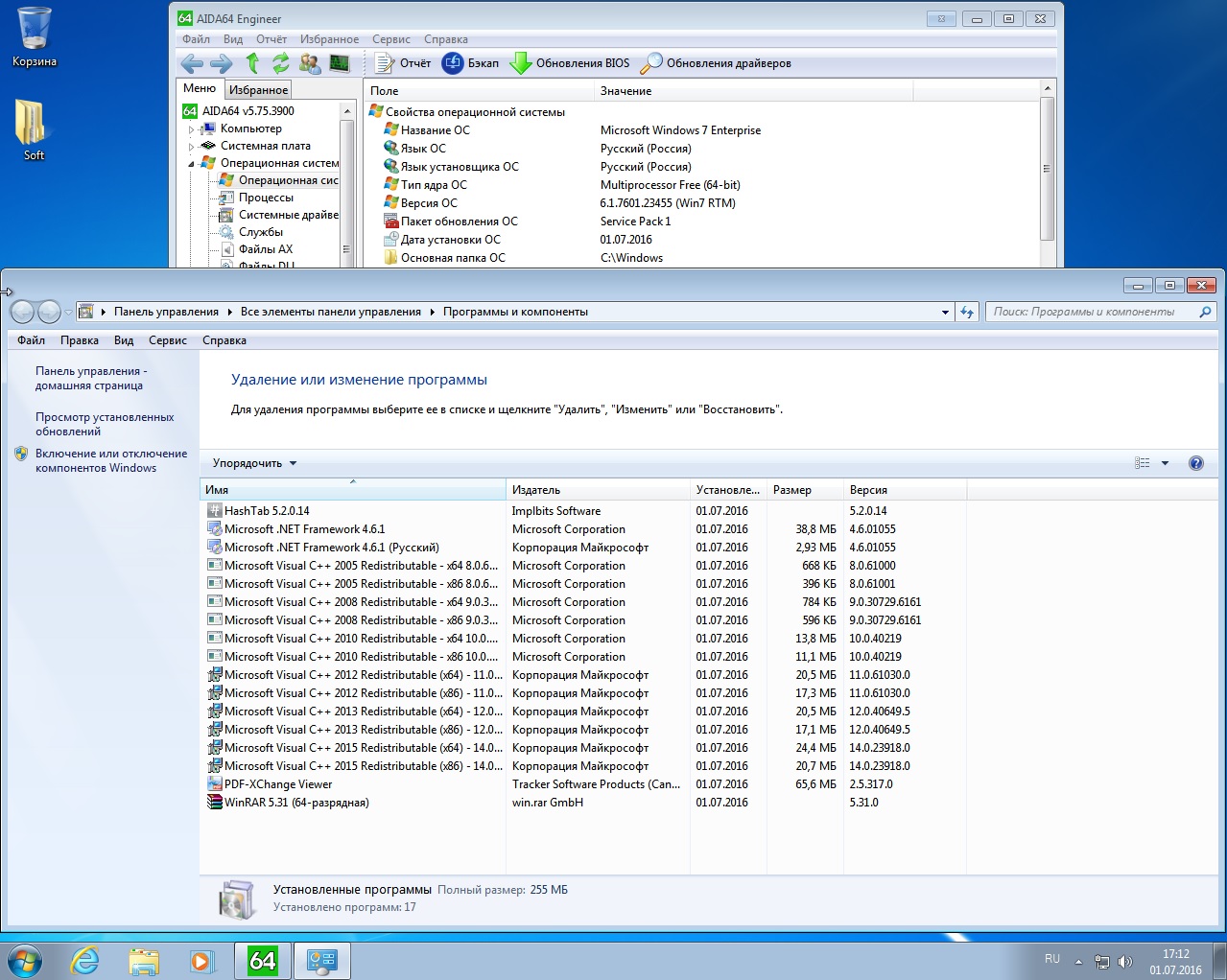Image resolution: width=1227 pixels, height=980 pixels.
Task: Click Обновления BIOS in AIDA64 toolbar
Action: [570, 63]
